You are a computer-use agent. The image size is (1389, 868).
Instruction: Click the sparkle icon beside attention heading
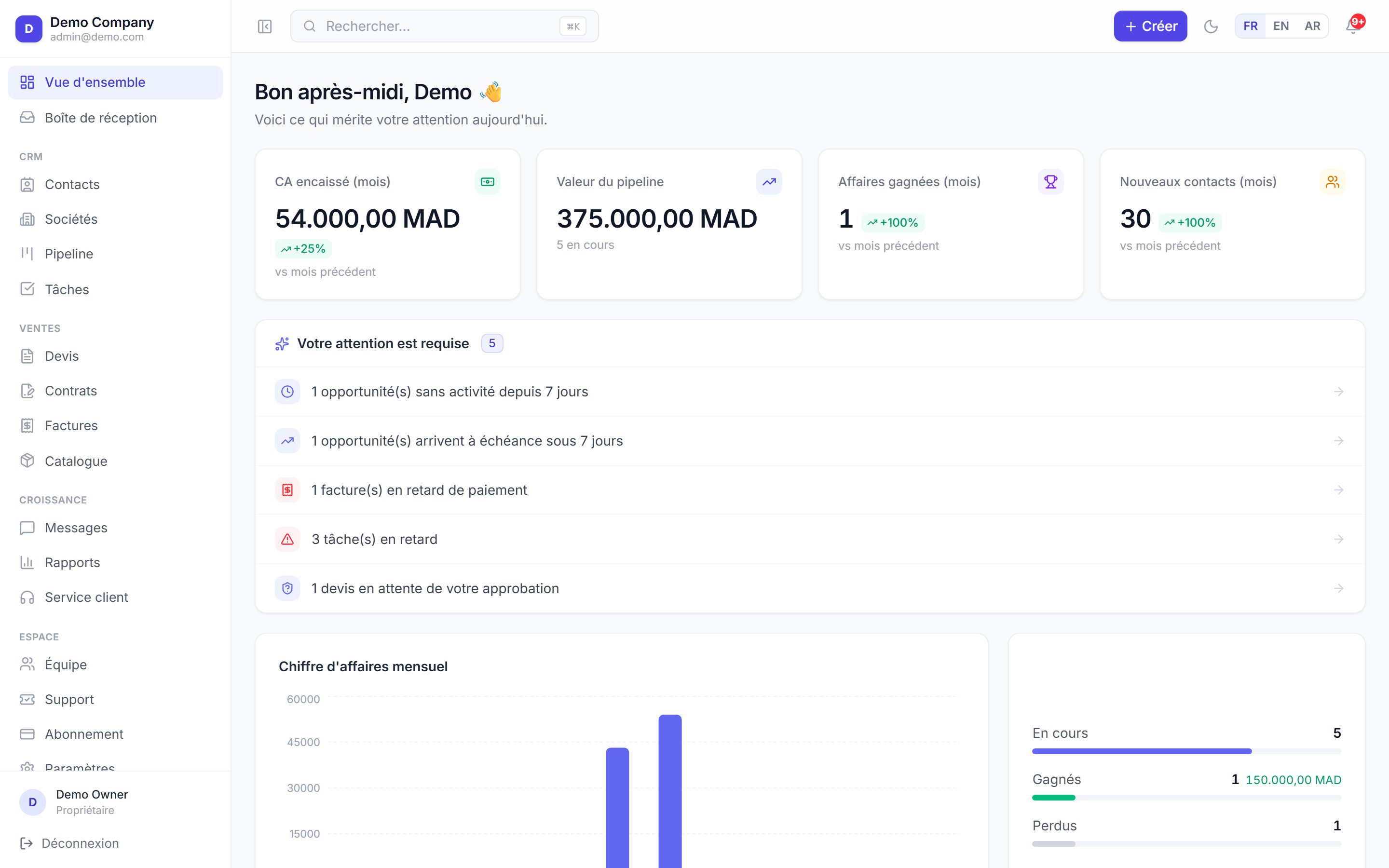pyautogui.click(x=282, y=344)
